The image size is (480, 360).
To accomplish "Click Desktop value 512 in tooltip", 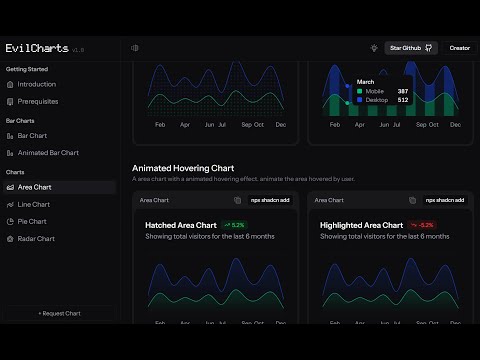I will (x=403, y=100).
